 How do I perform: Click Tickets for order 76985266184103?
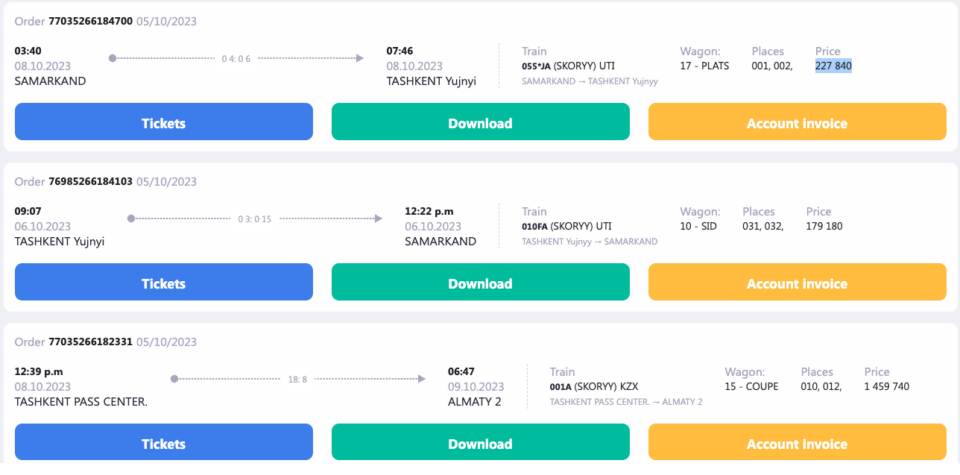[x=164, y=283]
